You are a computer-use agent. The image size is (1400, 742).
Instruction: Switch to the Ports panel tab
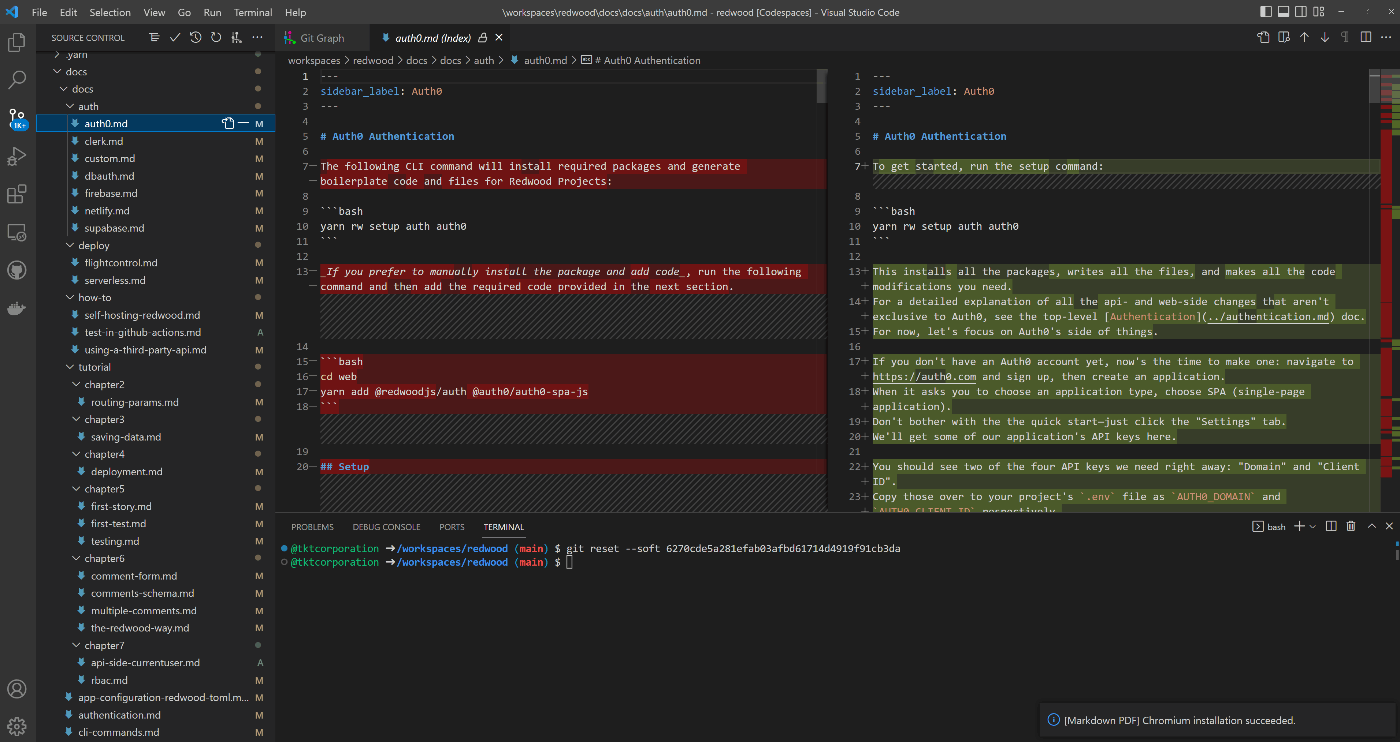[x=451, y=526]
